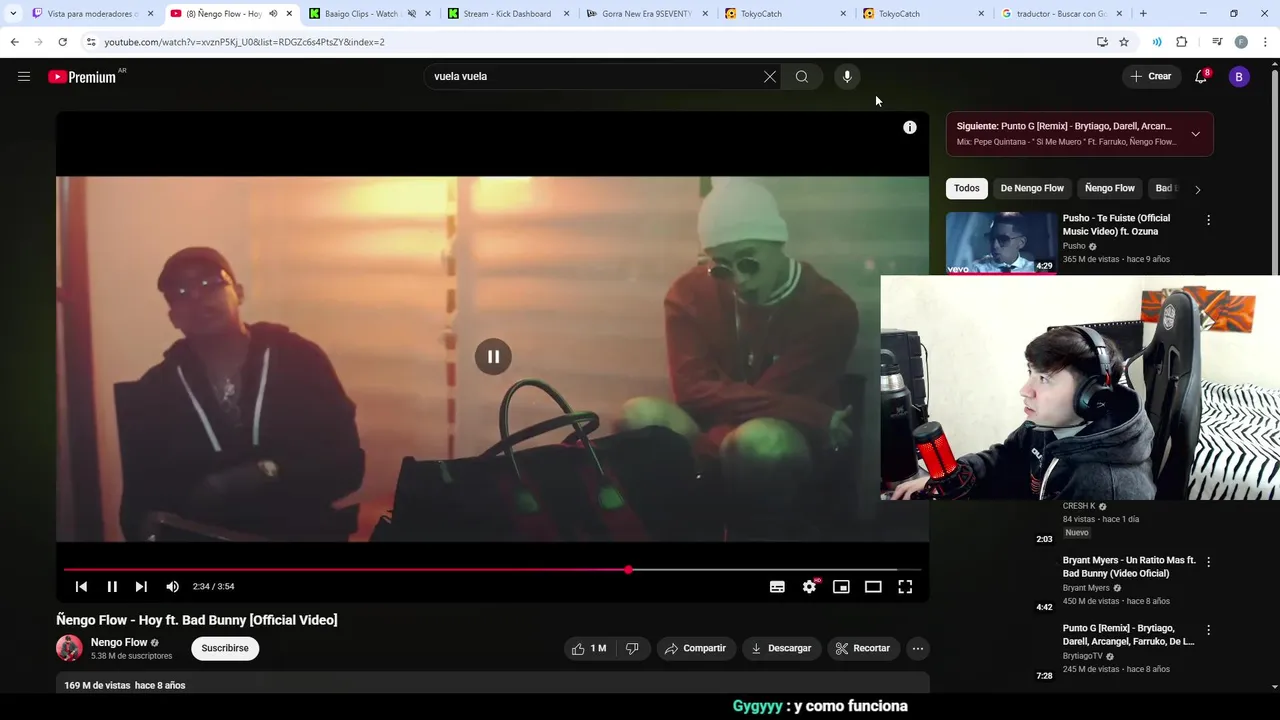1280x720 pixels.
Task: Select De Nengo Flow filter chip
Action: coord(1032,188)
